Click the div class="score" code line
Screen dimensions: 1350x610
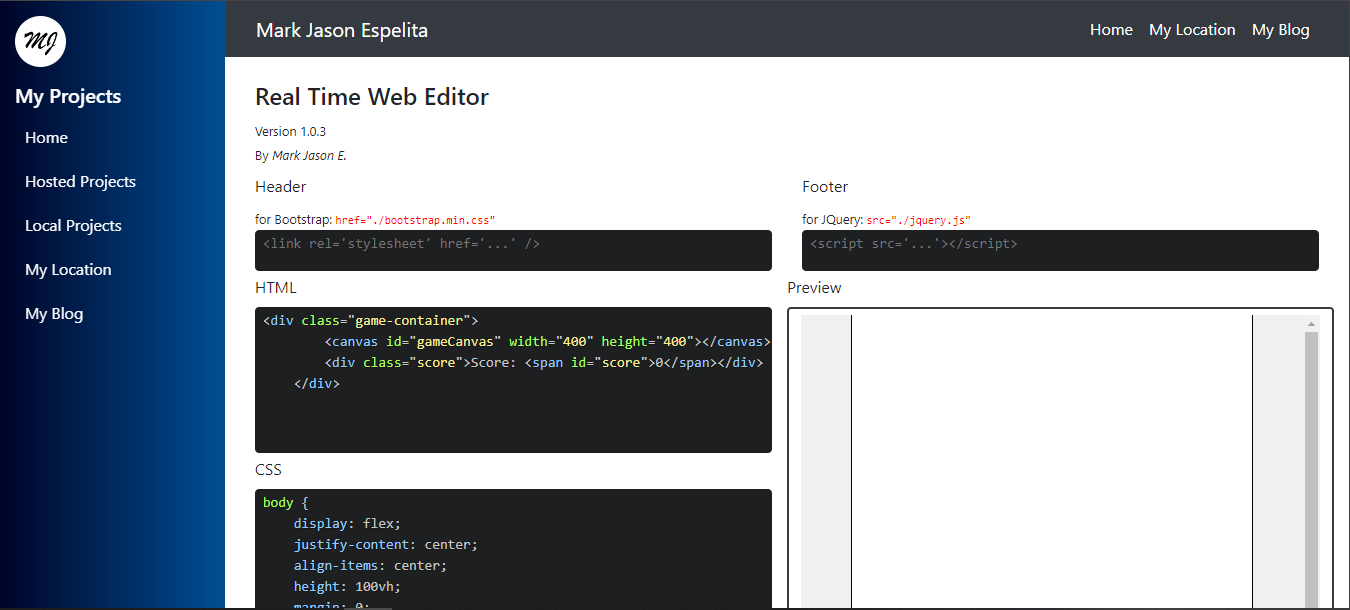pyautogui.click(x=543, y=363)
